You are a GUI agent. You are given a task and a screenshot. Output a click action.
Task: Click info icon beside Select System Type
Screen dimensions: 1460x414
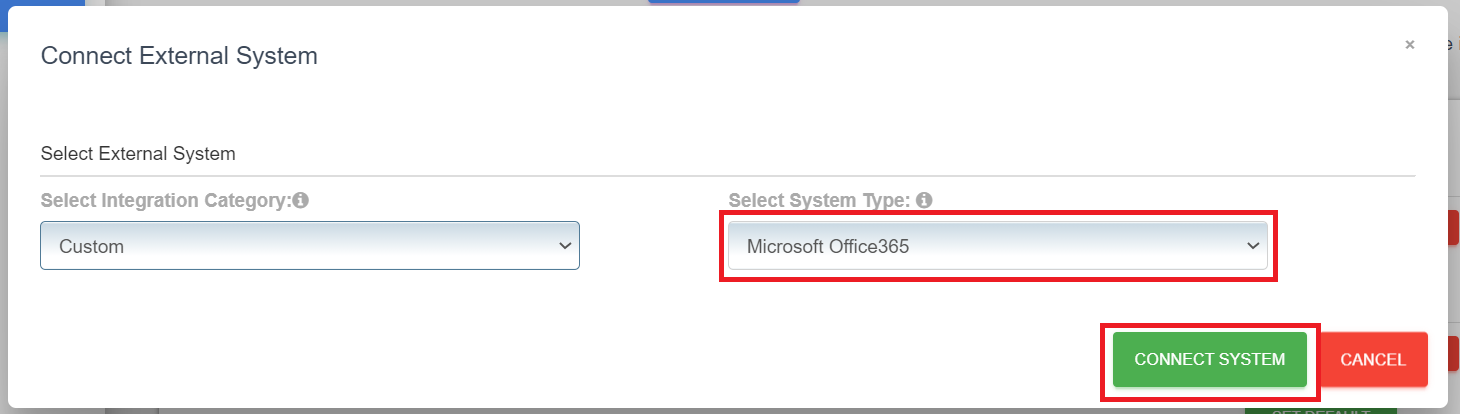(924, 200)
